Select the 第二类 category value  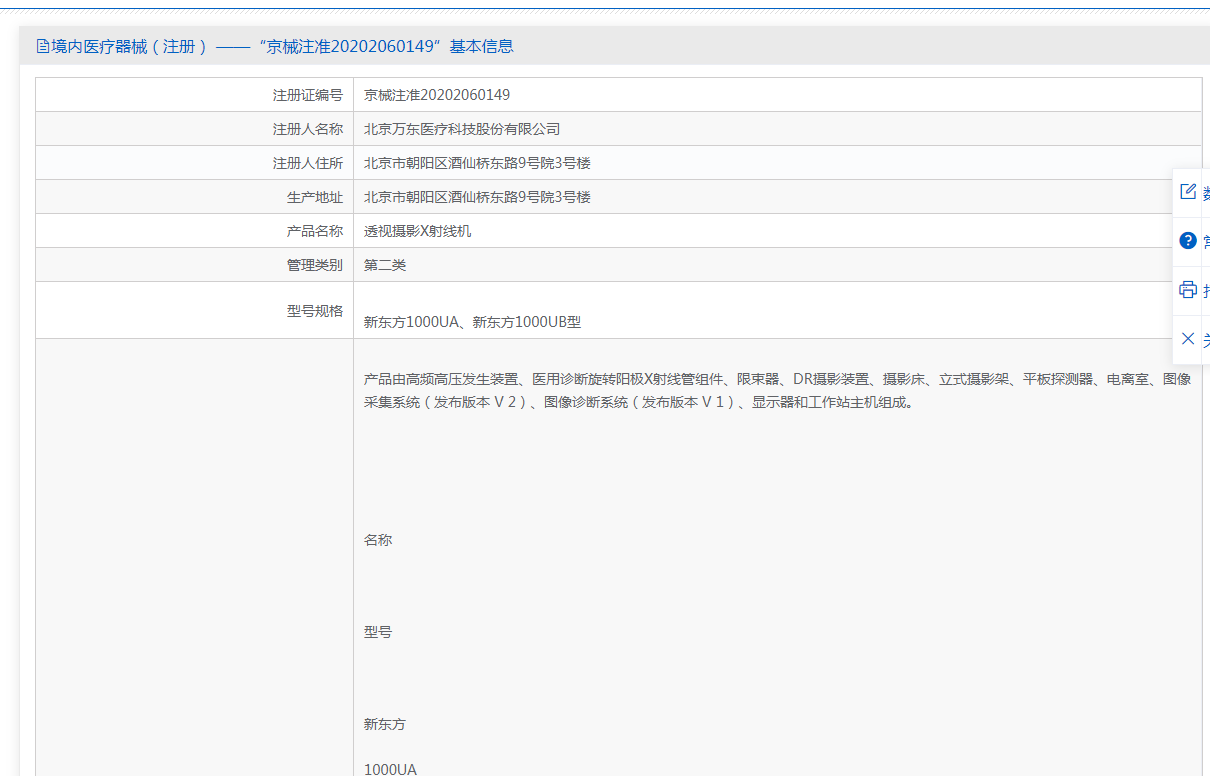click(x=385, y=265)
